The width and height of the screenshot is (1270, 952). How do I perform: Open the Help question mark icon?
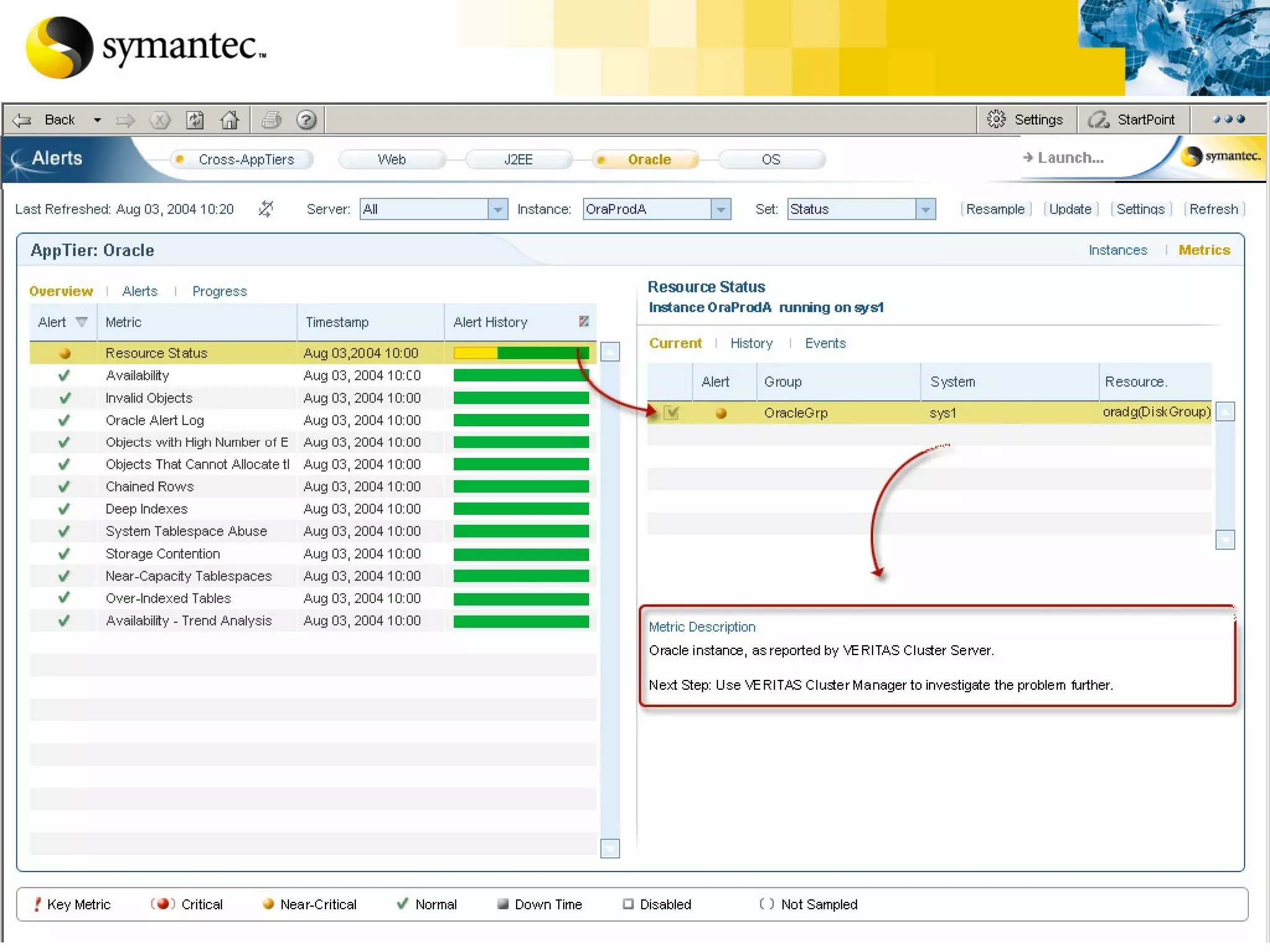click(306, 120)
